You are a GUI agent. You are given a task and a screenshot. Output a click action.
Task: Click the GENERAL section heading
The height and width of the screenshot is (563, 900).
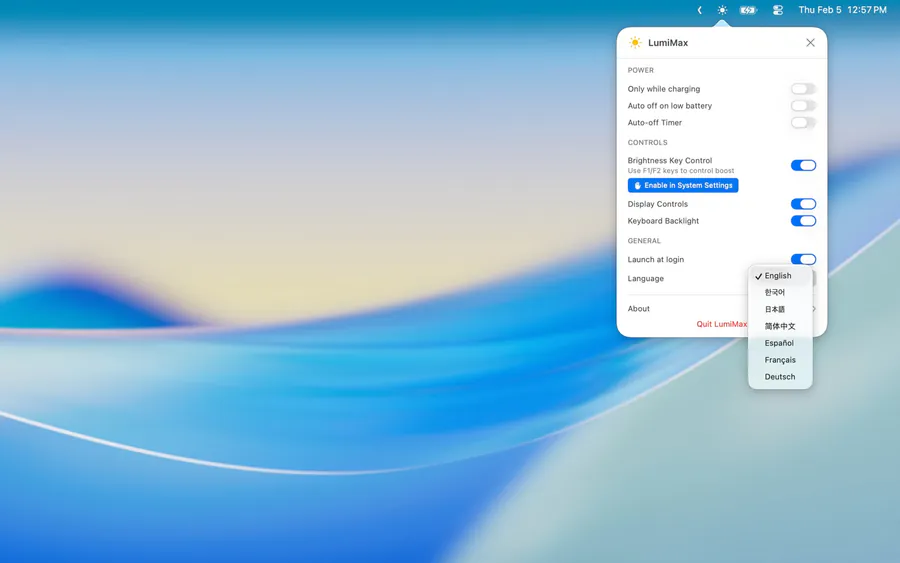(x=644, y=241)
